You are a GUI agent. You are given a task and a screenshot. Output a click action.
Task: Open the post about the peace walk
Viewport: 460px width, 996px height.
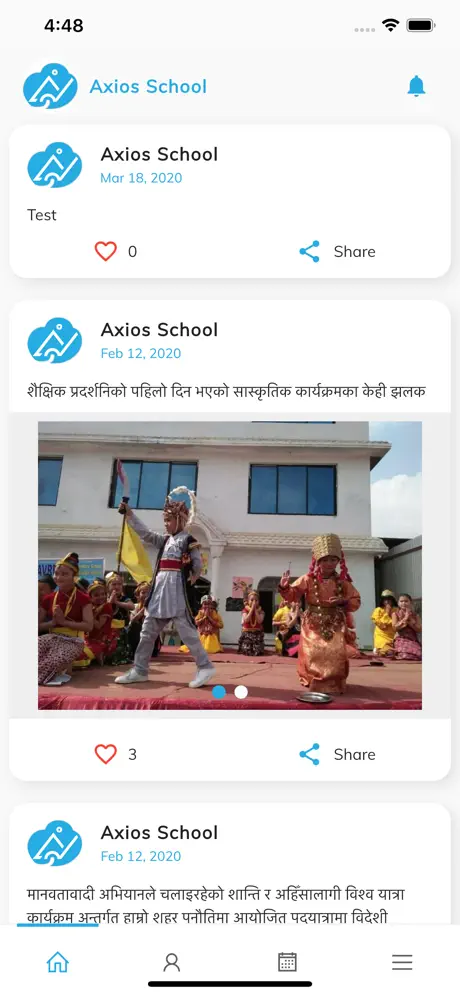[x=217, y=906]
